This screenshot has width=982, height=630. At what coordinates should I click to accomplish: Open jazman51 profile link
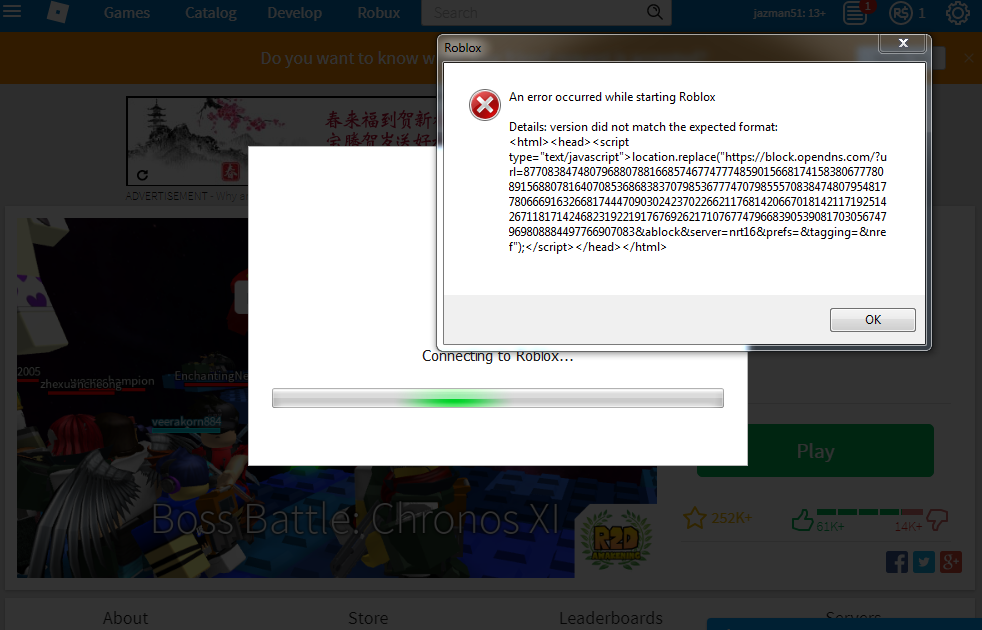(789, 13)
